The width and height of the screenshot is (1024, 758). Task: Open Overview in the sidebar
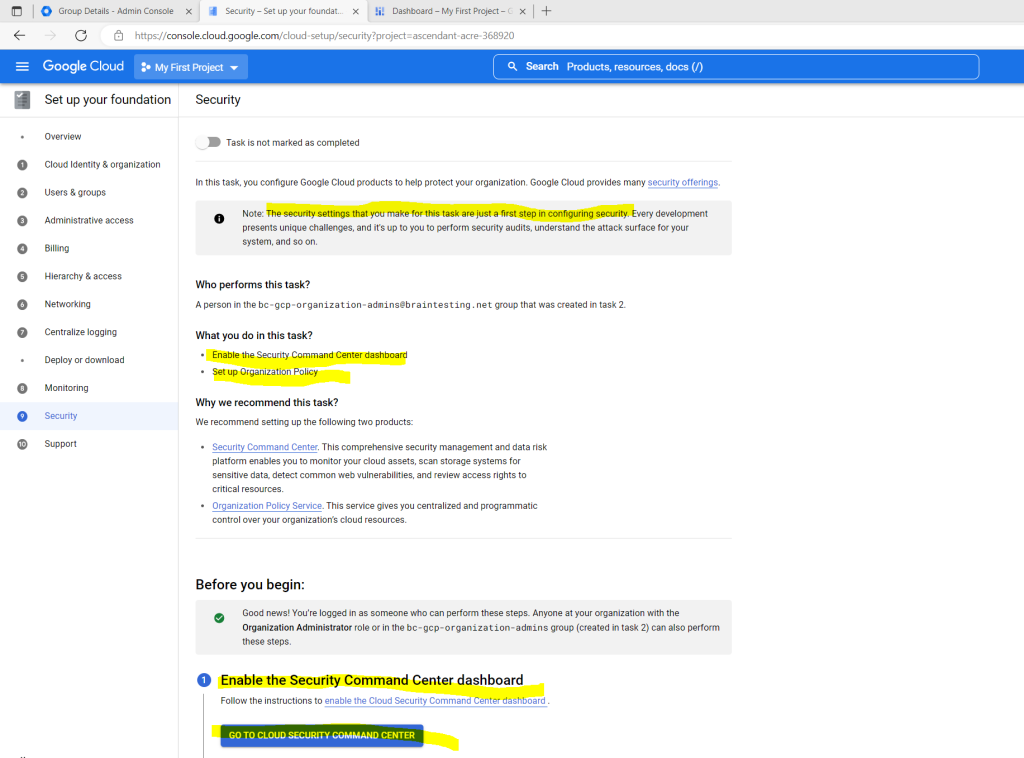[x=63, y=136]
